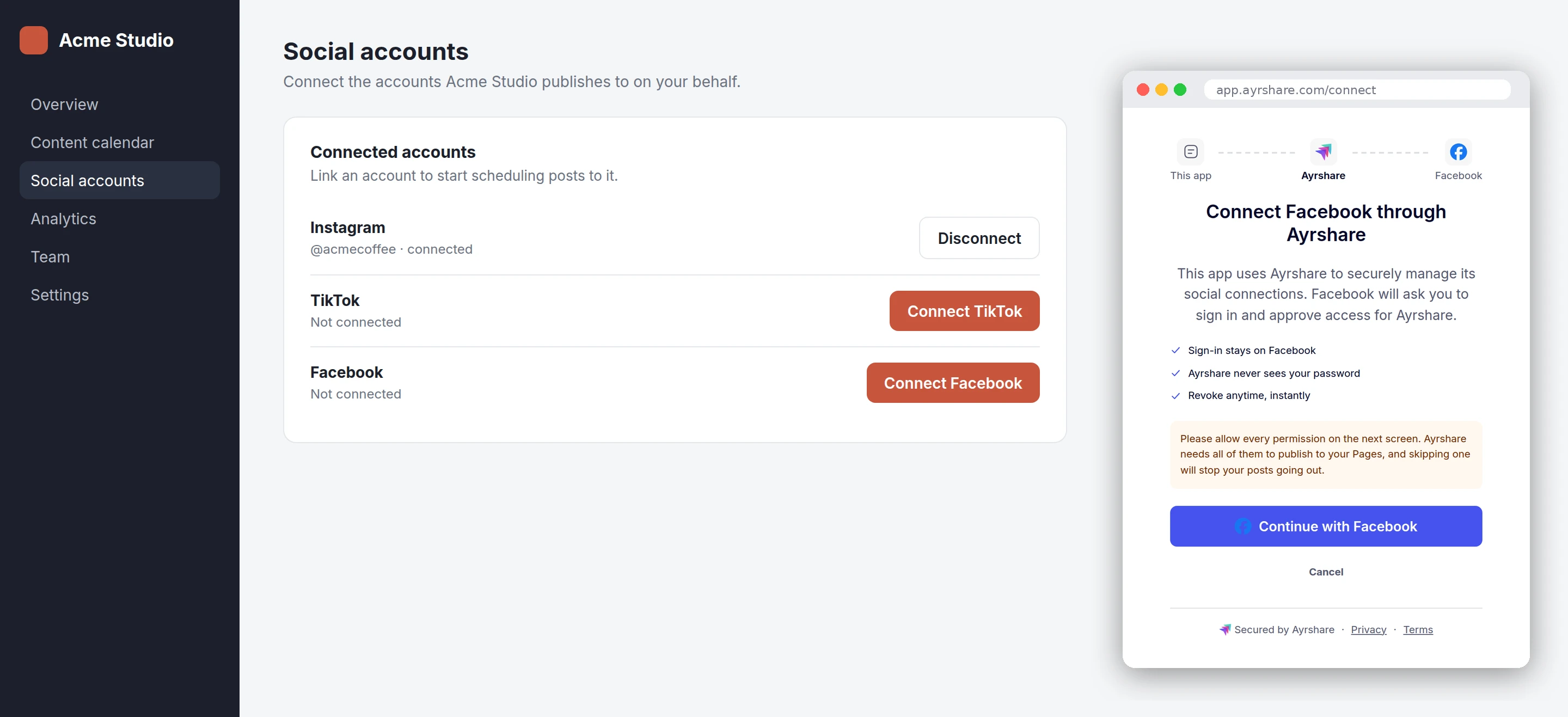Click the Ayrshare step label
Viewport: 1568px width, 717px height.
1324,175
